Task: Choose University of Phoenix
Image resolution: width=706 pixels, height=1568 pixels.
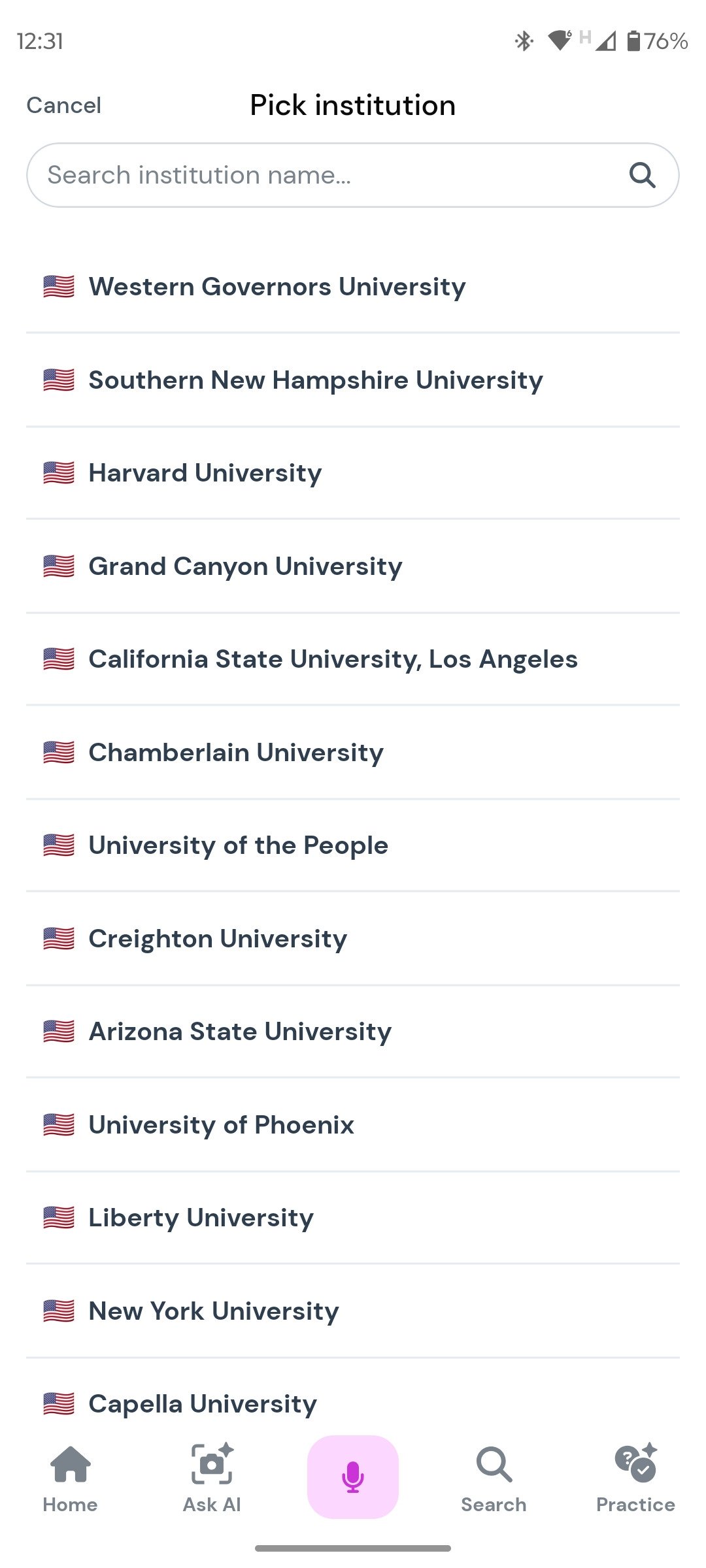Action: [x=221, y=1125]
